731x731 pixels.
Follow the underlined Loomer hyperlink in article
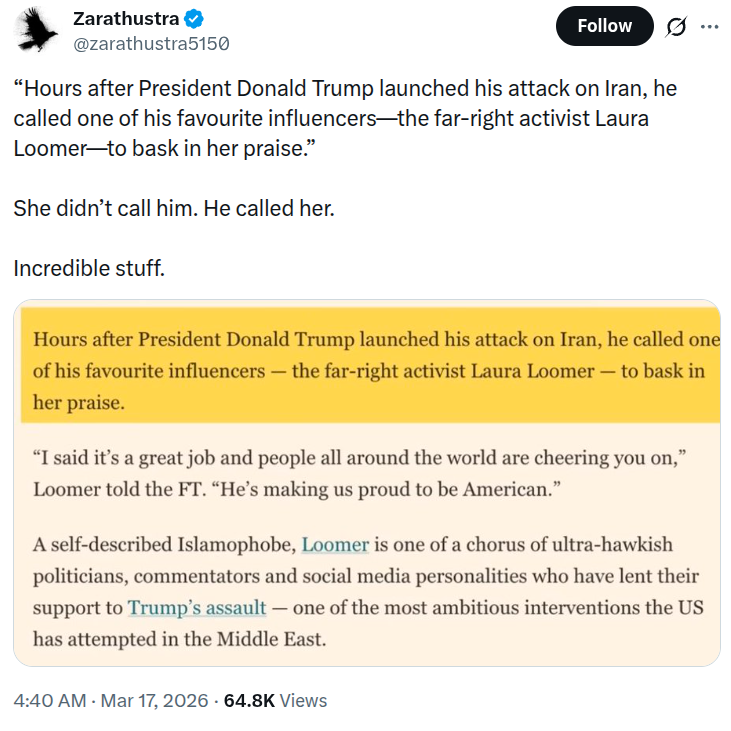335,545
